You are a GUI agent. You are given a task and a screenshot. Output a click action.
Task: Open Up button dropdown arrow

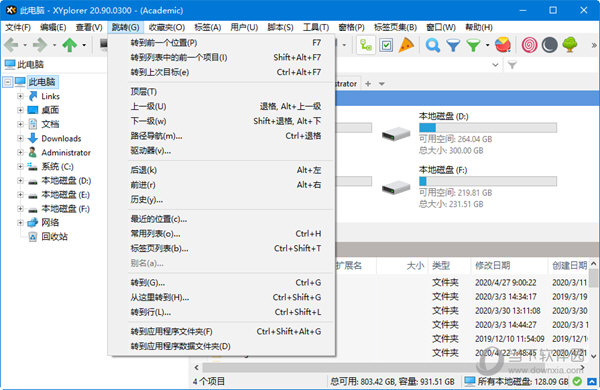[x=84, y=45]
